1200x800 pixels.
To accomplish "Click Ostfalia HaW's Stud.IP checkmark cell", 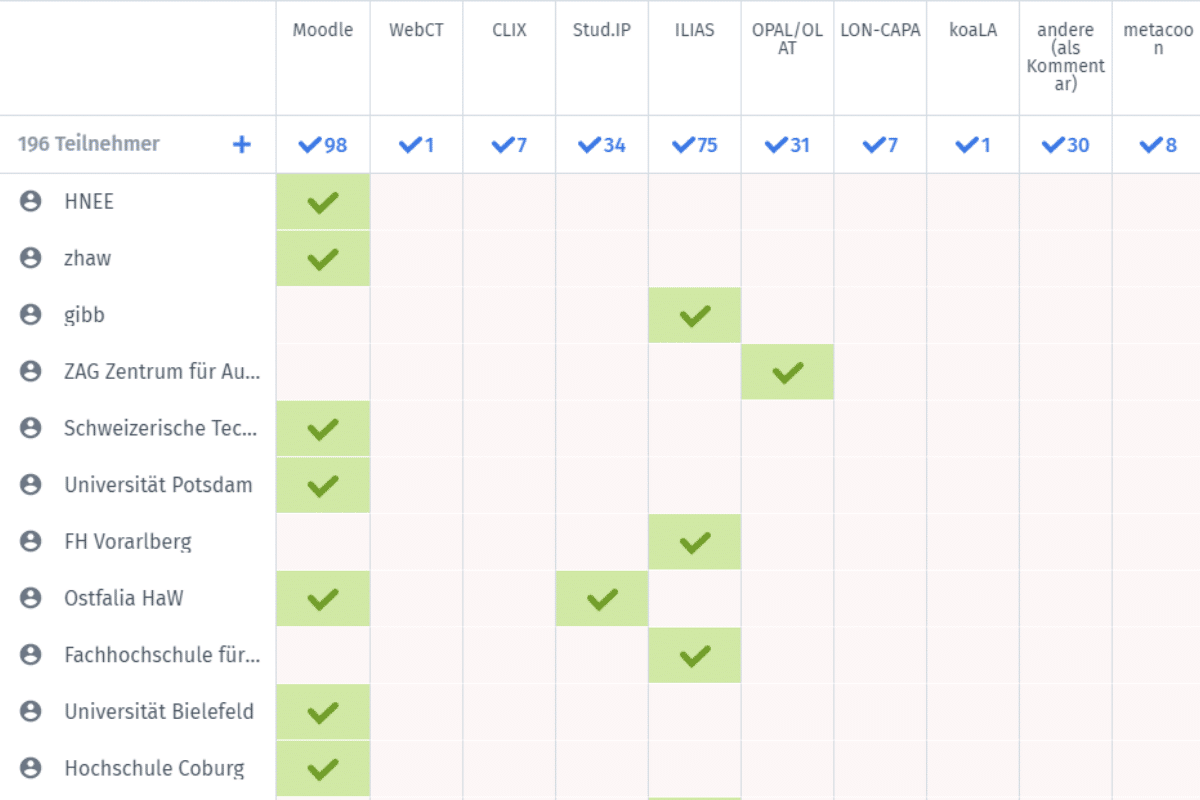I will click(x=601, y=599).
